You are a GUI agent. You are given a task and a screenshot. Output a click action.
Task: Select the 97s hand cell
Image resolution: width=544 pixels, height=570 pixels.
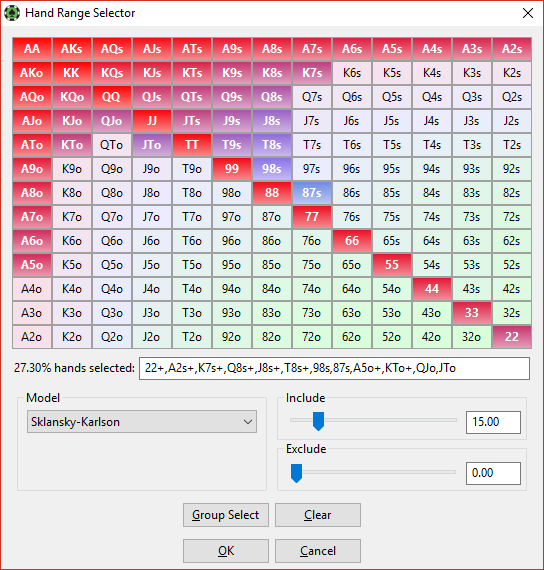(312, 169)
